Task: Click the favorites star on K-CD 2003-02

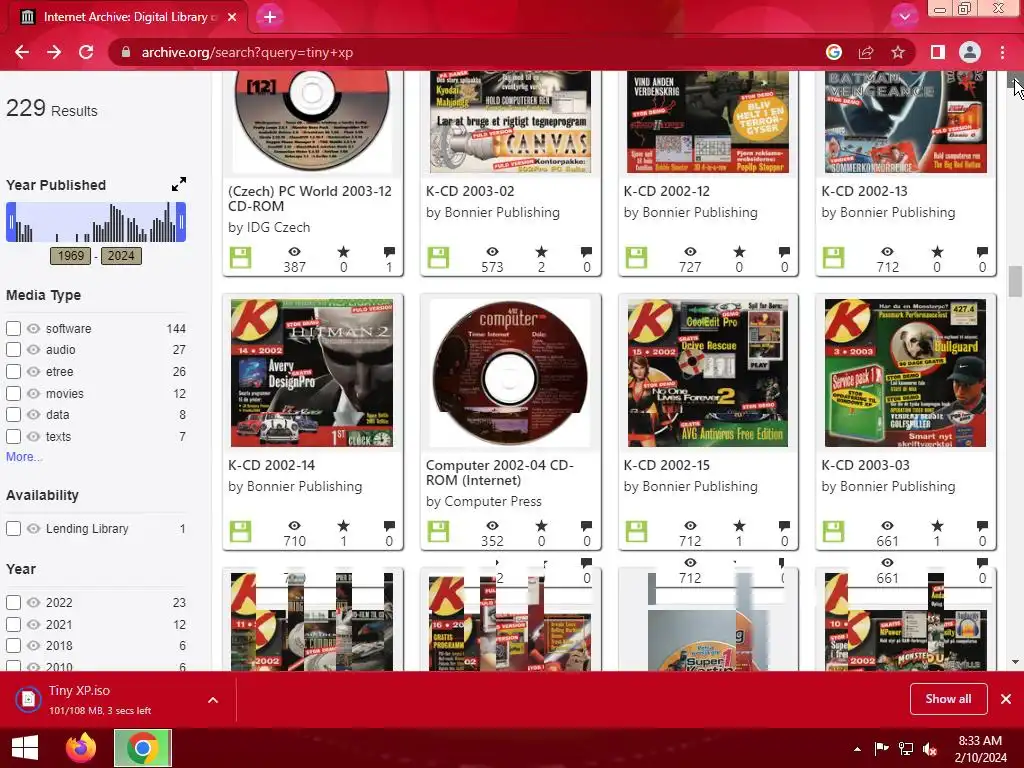Action: tap(541, 251)
